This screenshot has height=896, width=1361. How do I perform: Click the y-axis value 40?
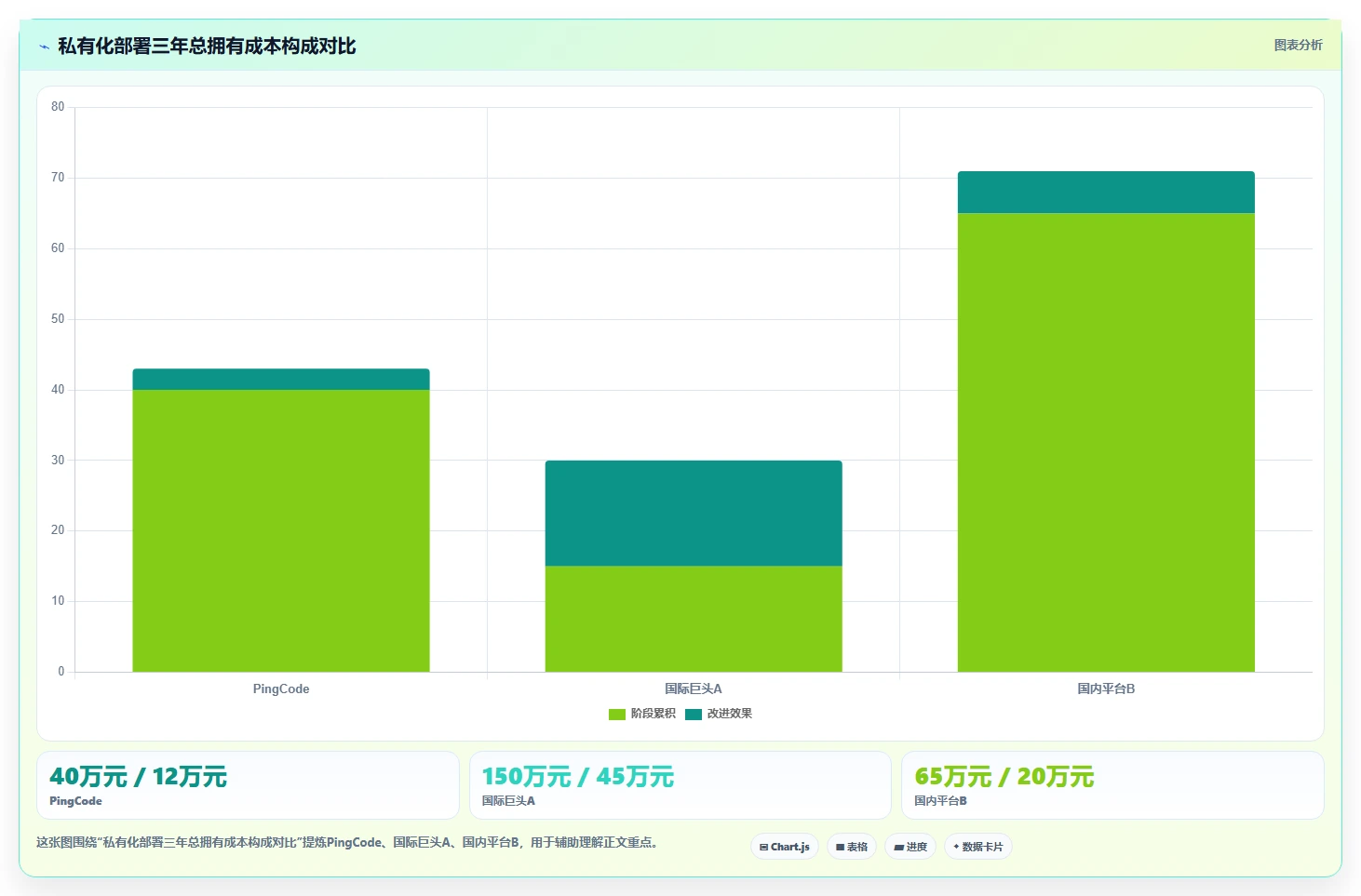(58, 390)
